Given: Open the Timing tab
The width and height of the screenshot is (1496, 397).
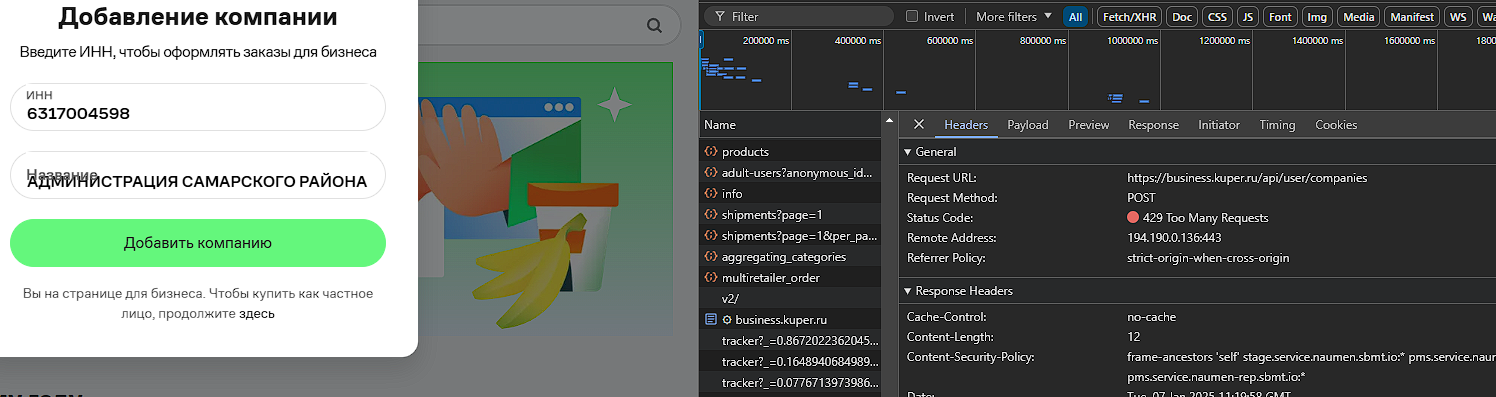Looking at the screenshot, I should tap(1277, 125).
